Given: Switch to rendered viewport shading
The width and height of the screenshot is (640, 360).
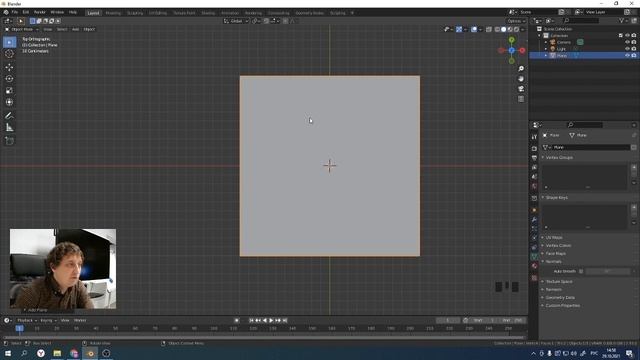Looking at the screenshot, I should (516, 29).
